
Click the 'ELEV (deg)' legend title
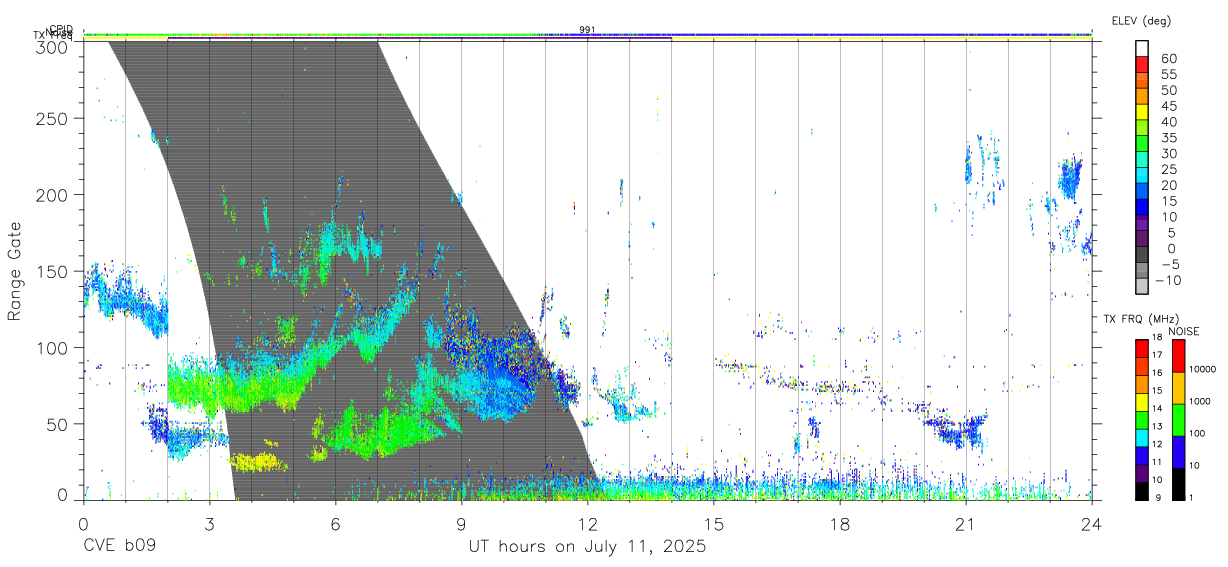(x=1141, y=21)
